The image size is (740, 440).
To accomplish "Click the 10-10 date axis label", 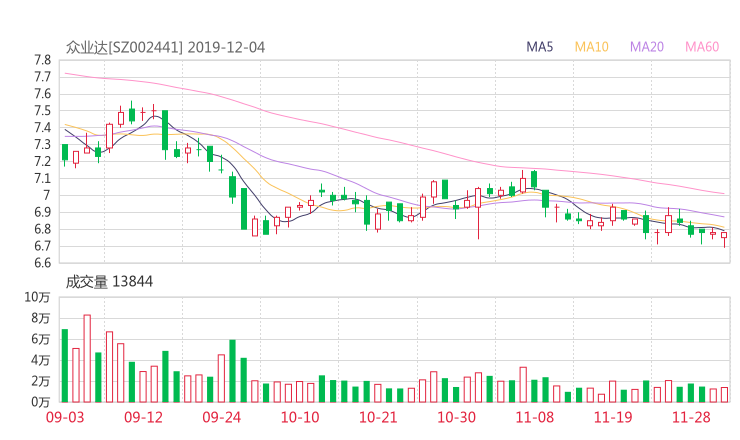I will (300, 417).
